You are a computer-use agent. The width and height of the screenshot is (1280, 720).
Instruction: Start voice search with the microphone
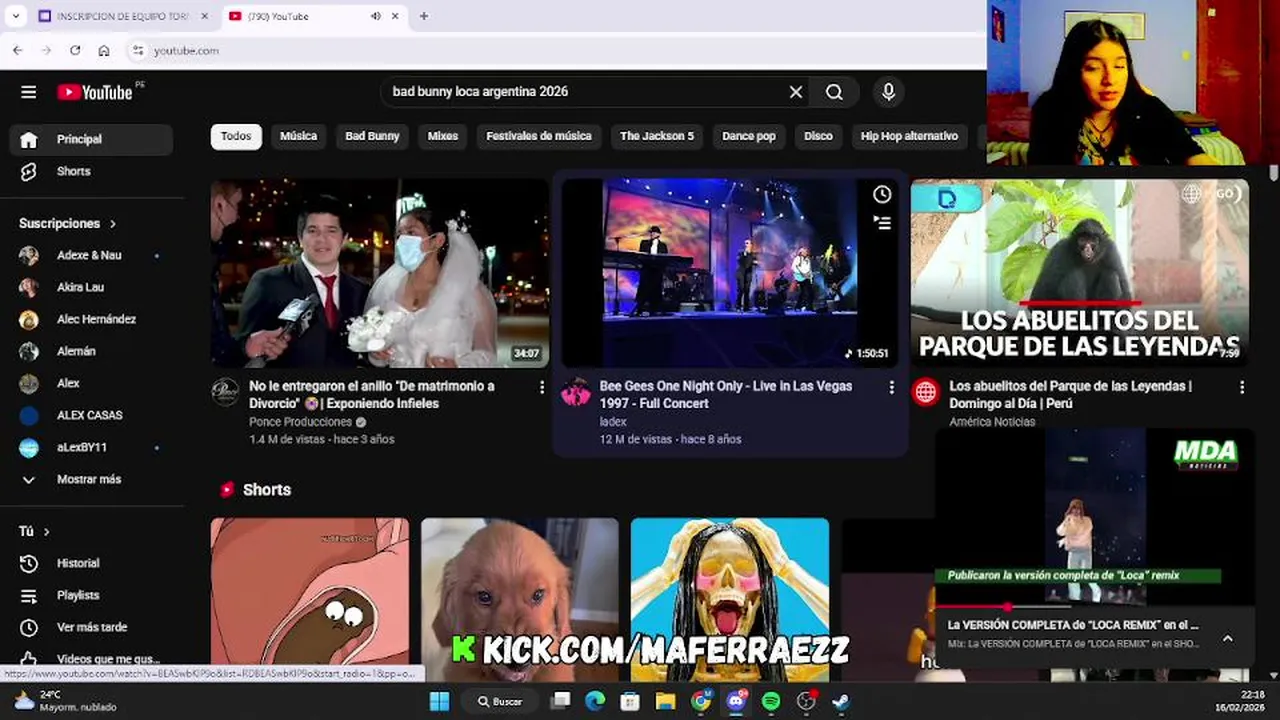coord(888,92)
